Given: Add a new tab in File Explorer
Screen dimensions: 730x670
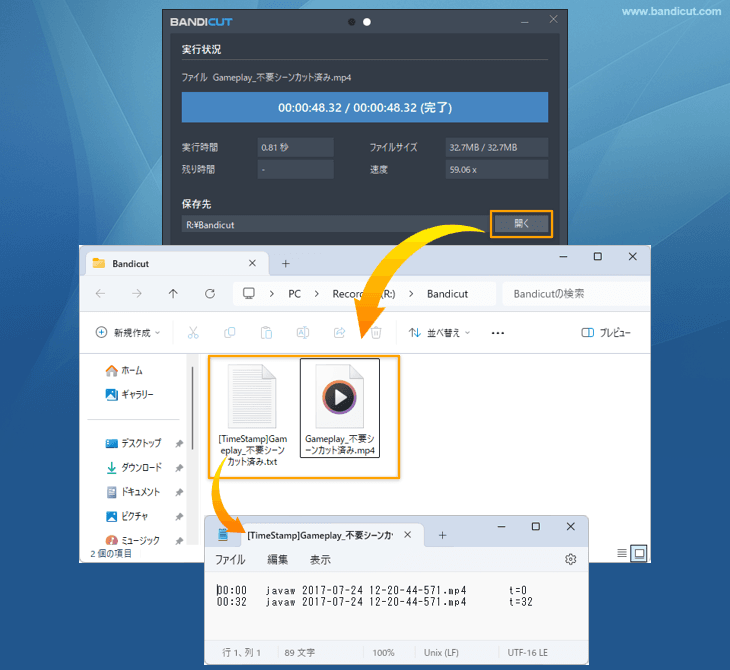Looking at the screenshot, I should coord(285,264).
